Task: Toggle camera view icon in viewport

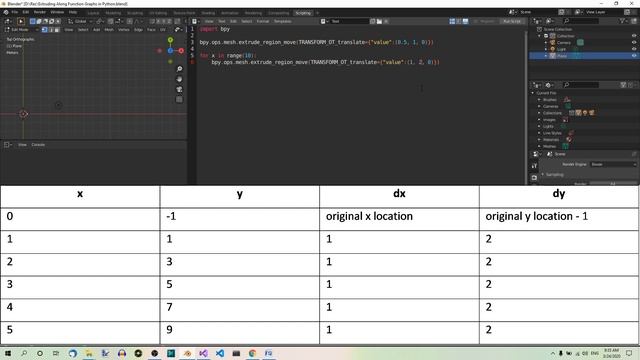Action: point(179,89)
